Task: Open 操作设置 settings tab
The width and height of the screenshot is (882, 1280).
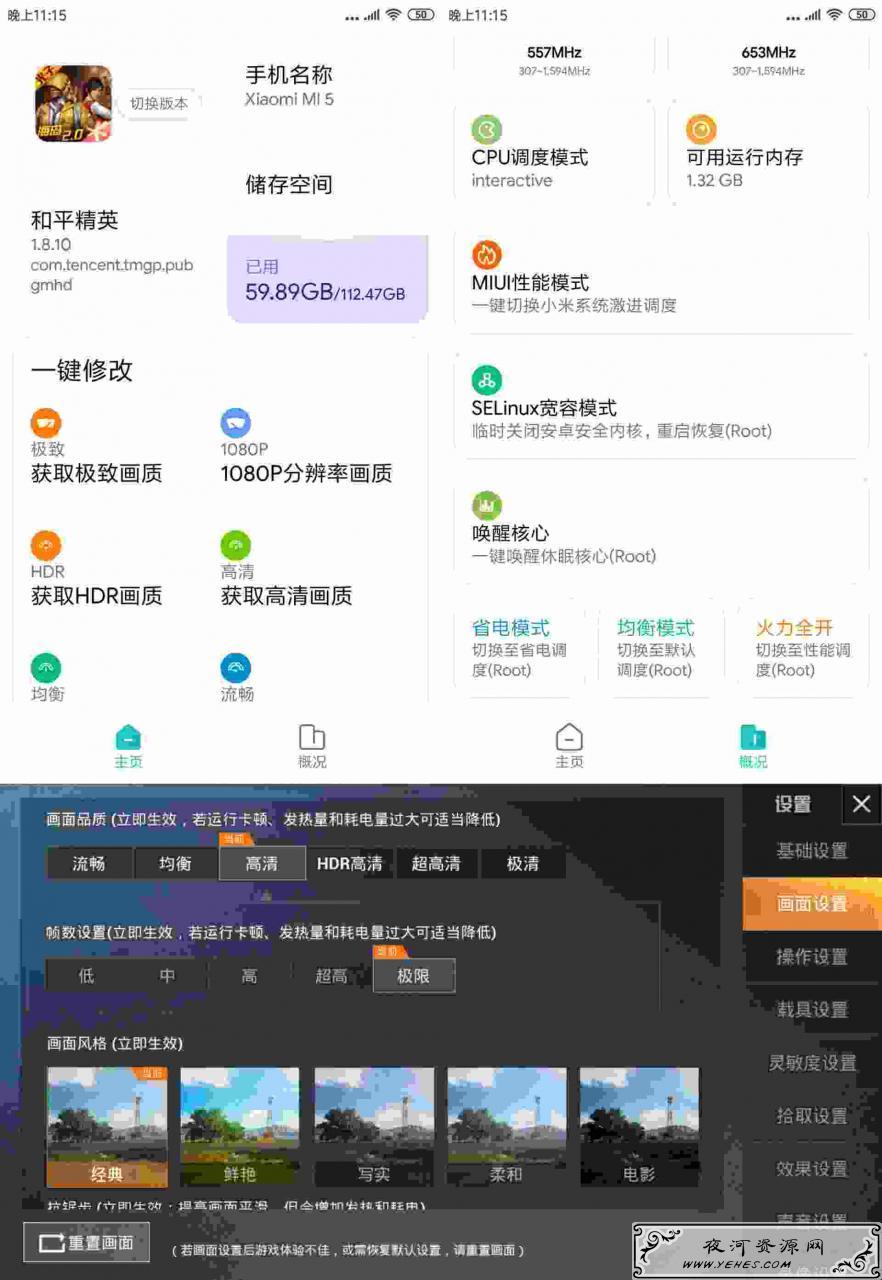Action: (x=812, y=957)
